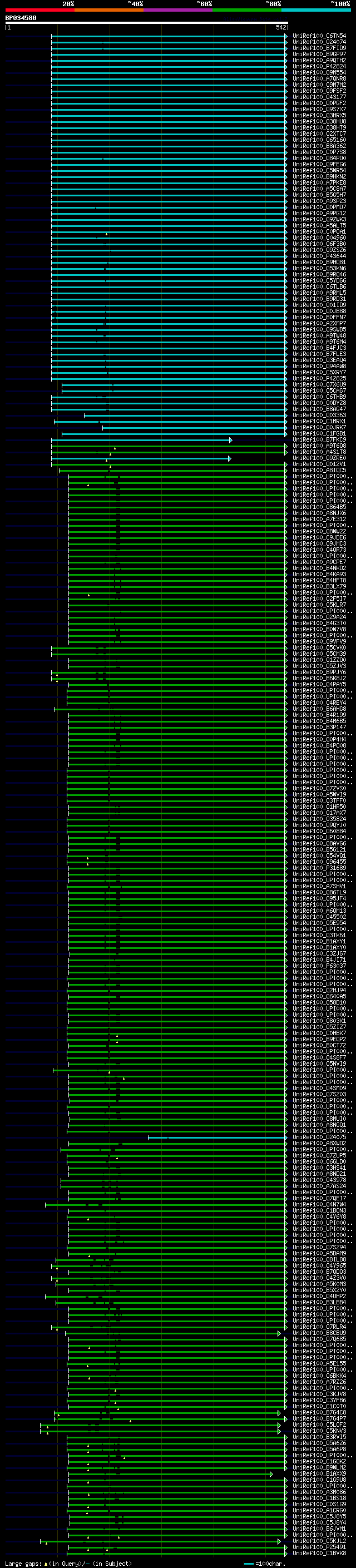The width and height of the screenshot is (356, 1568).
Task: Click the '~80%' legend label
Action: click(273, 4)
